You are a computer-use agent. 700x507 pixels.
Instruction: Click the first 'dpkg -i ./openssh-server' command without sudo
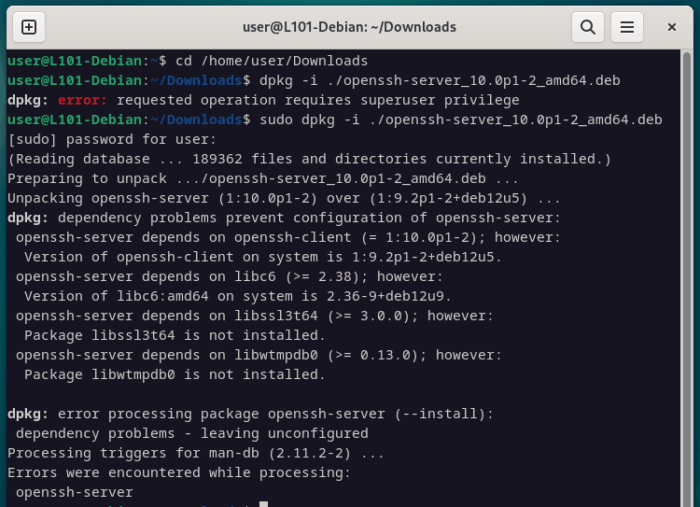tap(314, 80)
